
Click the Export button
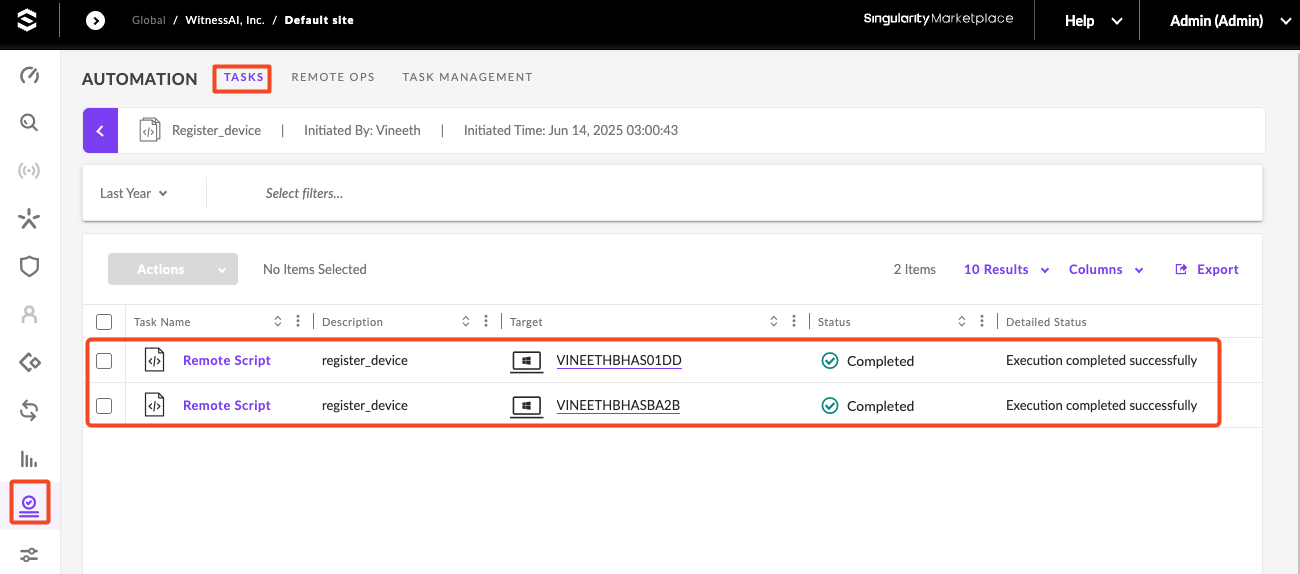point(1207,270)
